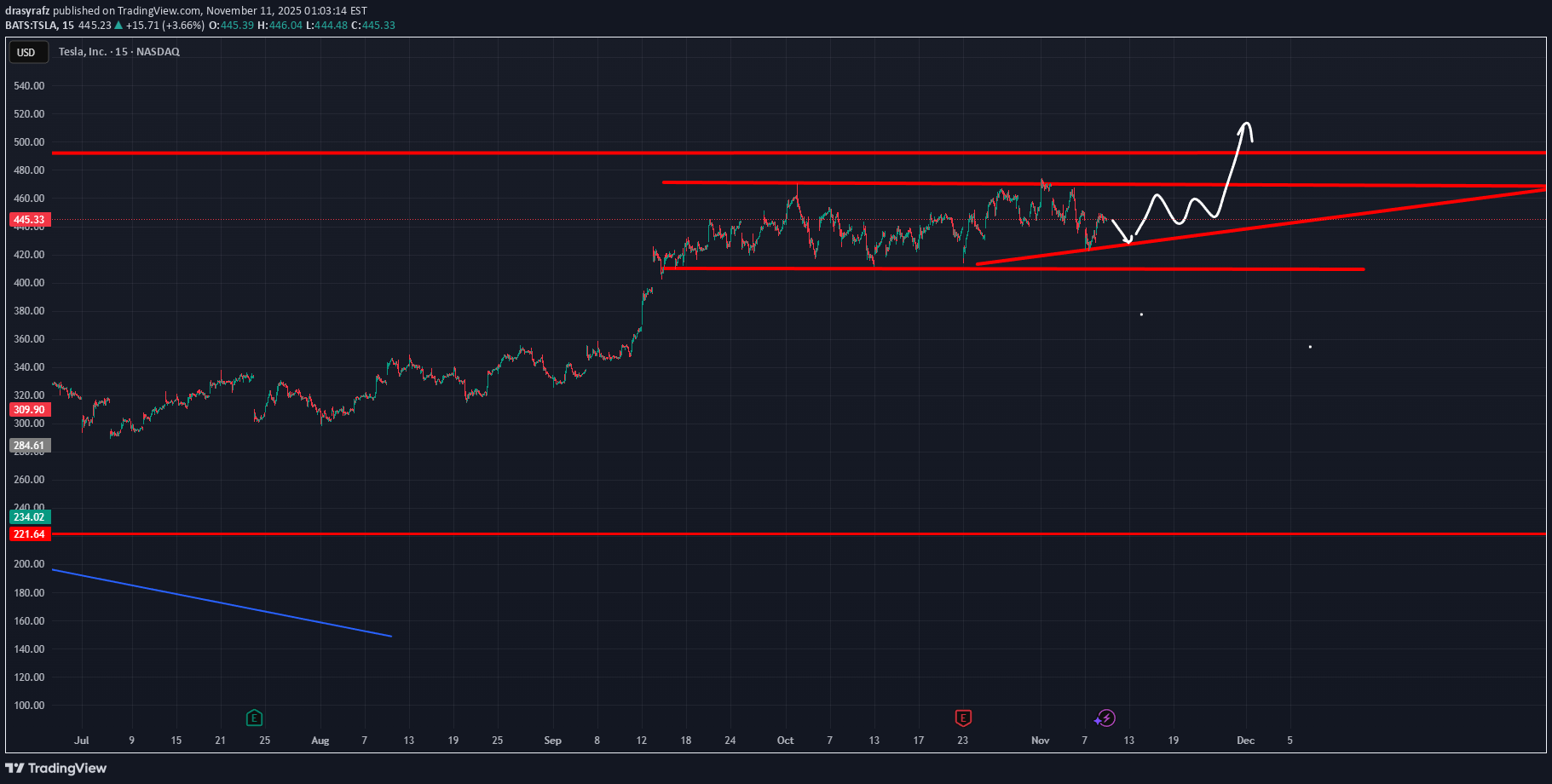Select the Sep label on time axis
Image resolution: width=1552 pixels, height=784 pixels.
[x=552, y=741]
